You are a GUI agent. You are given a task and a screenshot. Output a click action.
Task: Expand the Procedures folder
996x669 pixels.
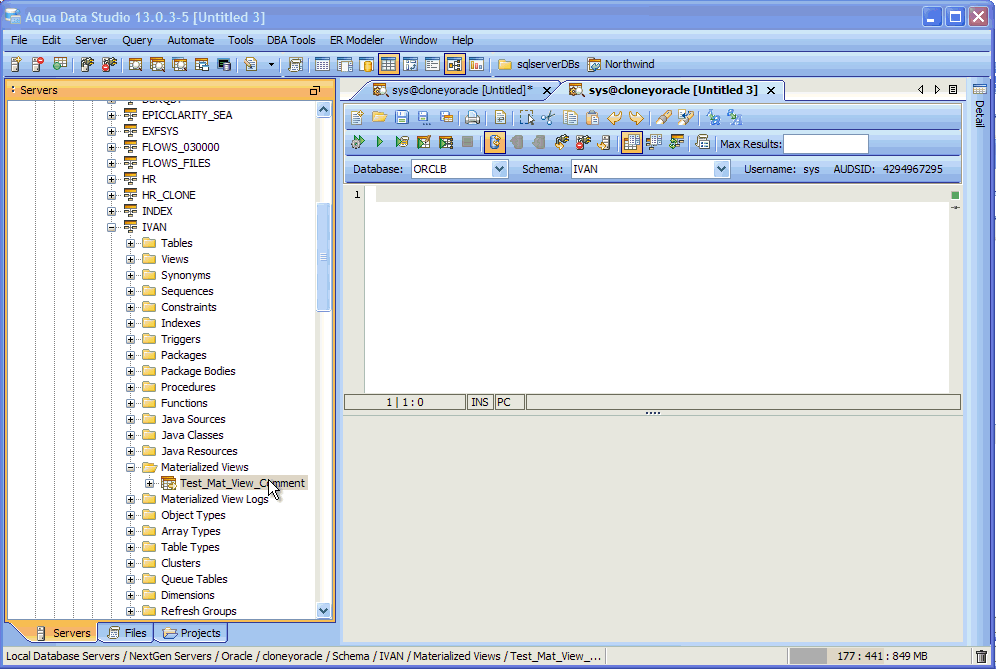point(130,388)
